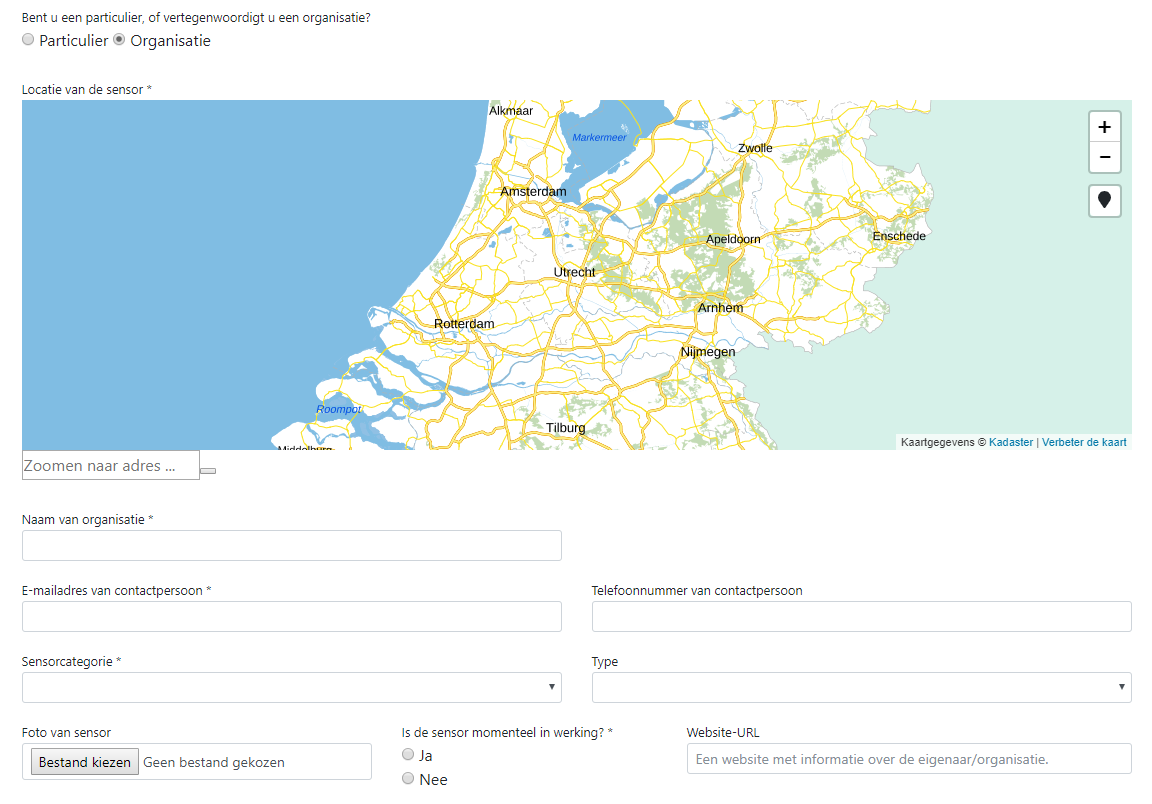1152x804 pixels.
Task: Click the Naam van organisatie field
Action: (291, 545)
